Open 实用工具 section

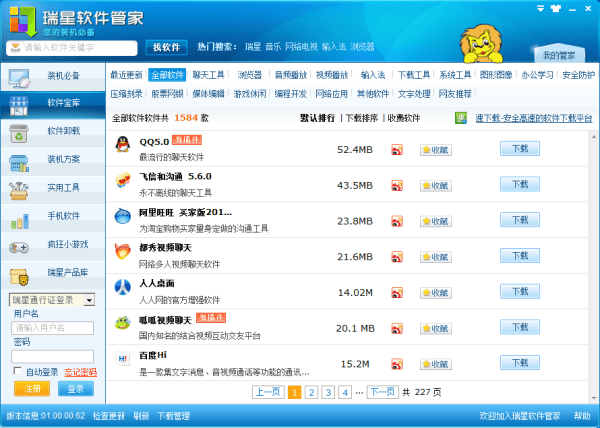point(53,189)
